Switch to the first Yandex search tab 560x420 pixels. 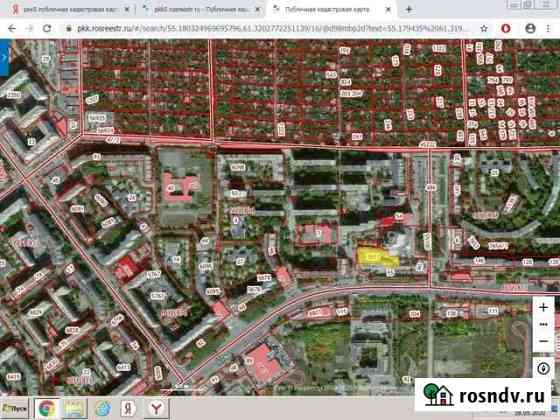click(x=69, y=10)
